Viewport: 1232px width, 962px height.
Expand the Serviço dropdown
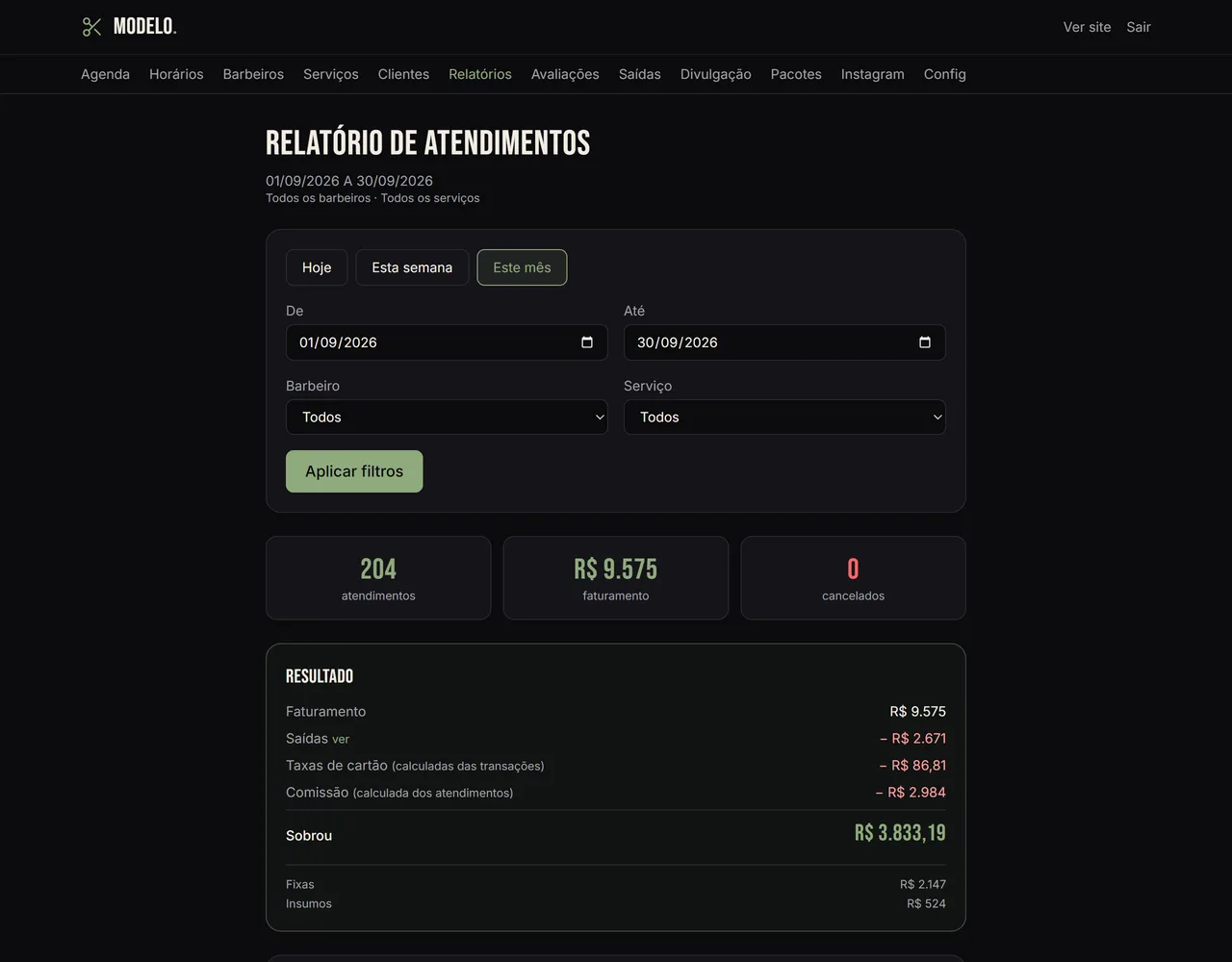coord(784,418)
